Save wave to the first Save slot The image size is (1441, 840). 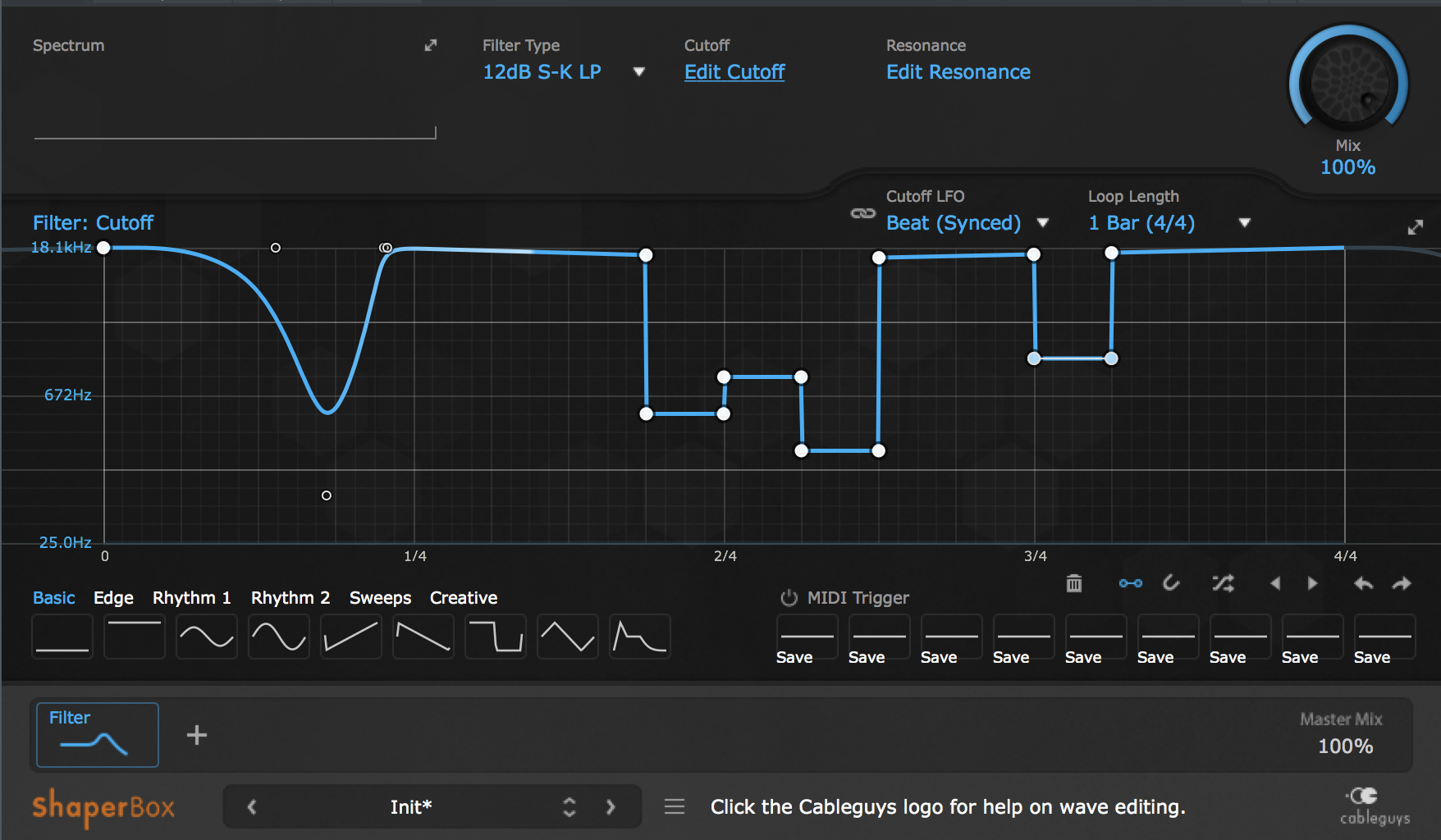coord(807,639)
